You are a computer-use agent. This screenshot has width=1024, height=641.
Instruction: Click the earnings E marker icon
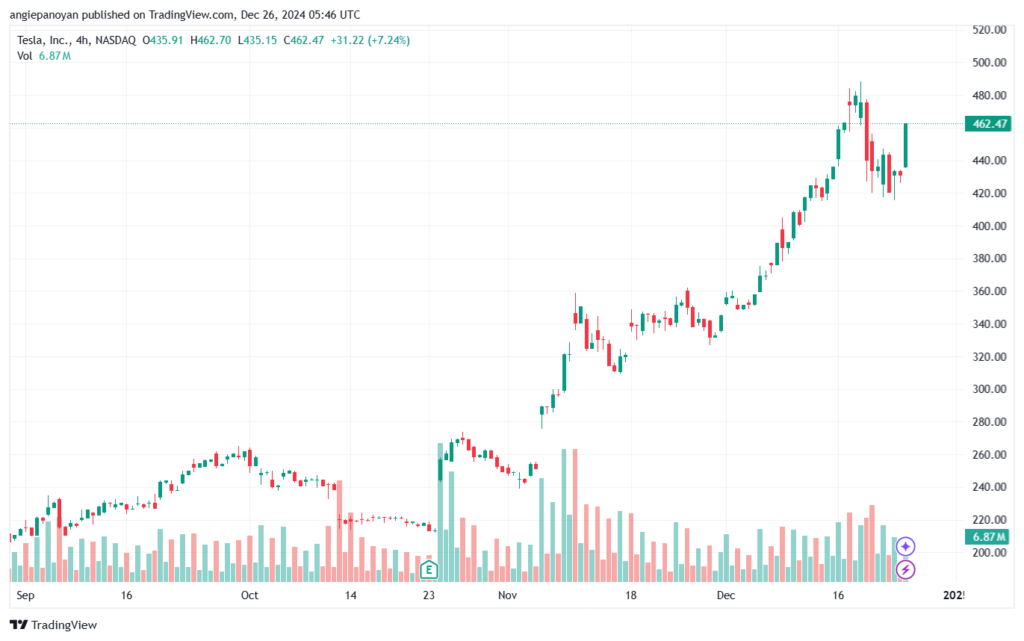[428, 570]
